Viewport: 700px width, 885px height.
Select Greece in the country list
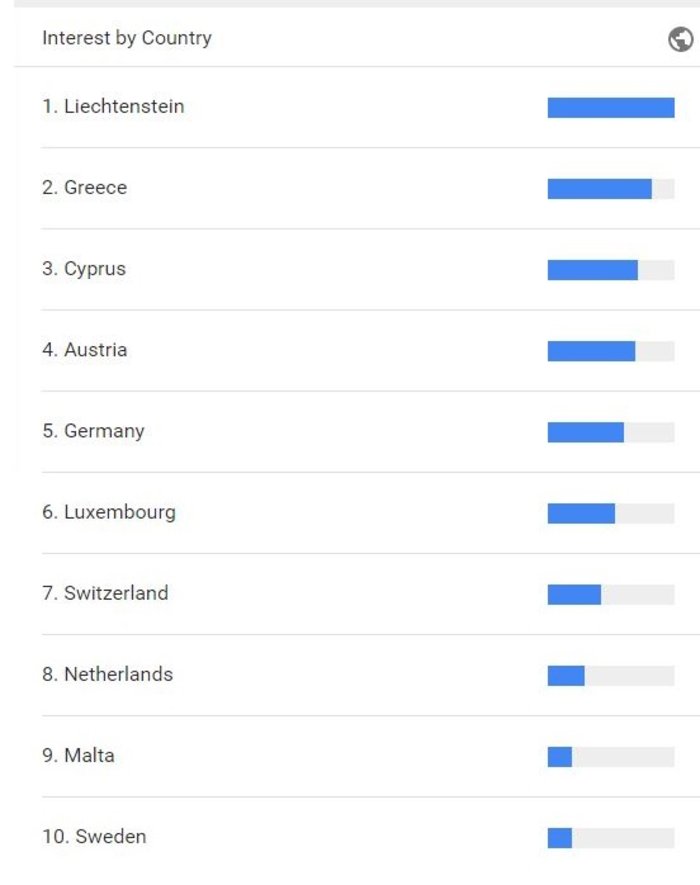click(85, 188)
